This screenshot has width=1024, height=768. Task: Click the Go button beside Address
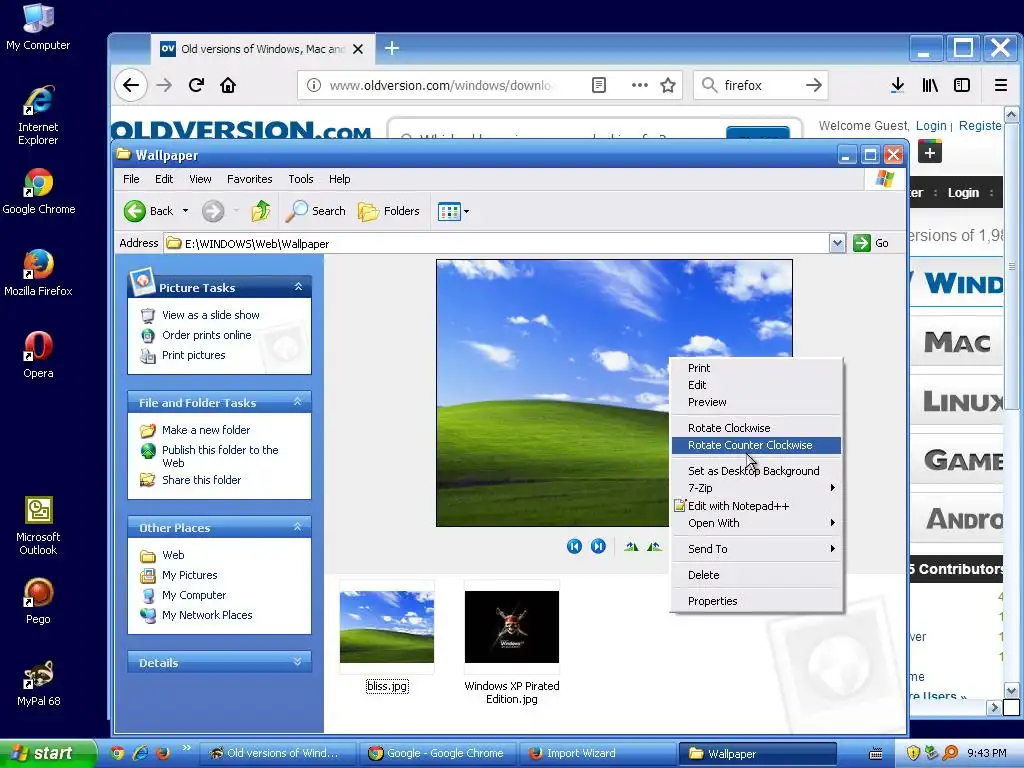[x=871, y=243]
